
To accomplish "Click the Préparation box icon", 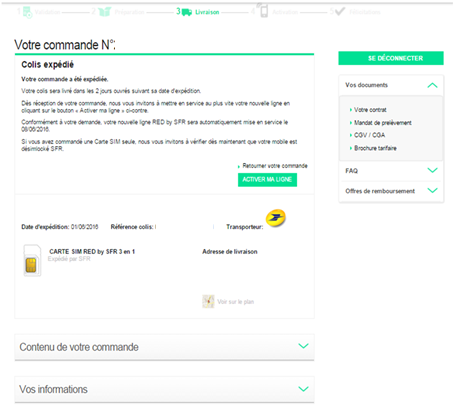I will (x=104, y=12).
